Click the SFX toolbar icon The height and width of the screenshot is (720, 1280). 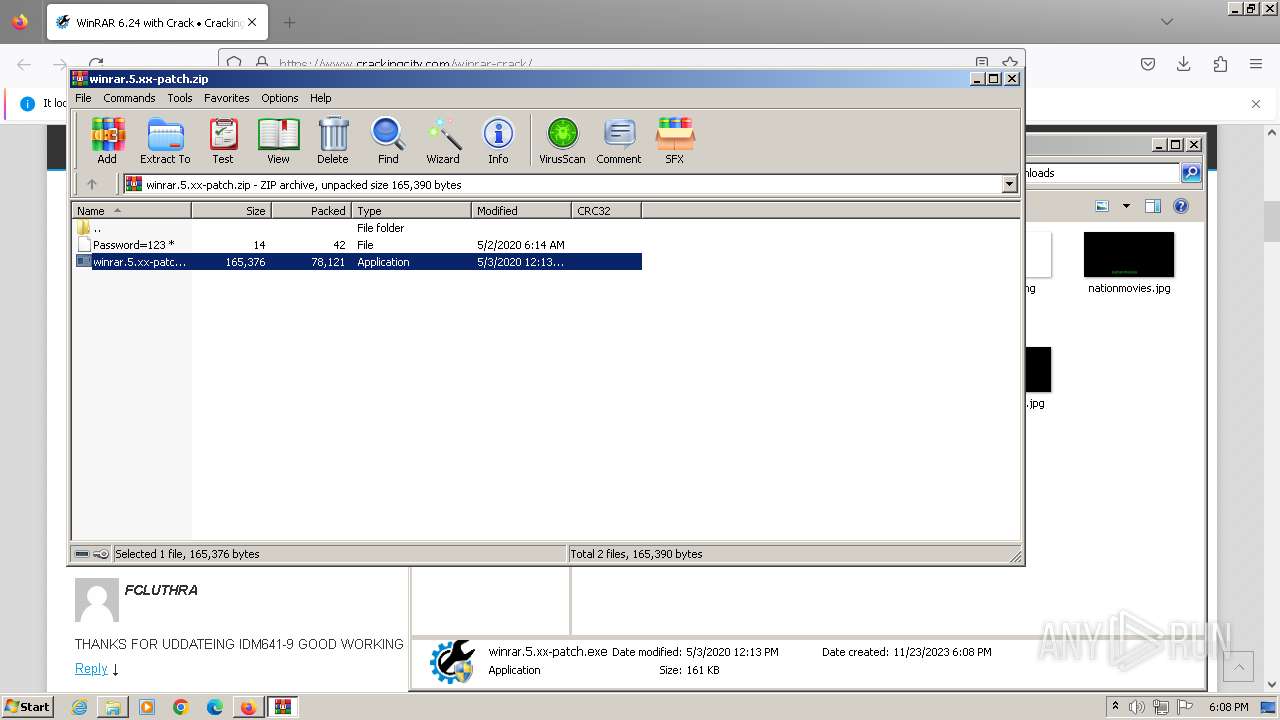pos(675,140)
